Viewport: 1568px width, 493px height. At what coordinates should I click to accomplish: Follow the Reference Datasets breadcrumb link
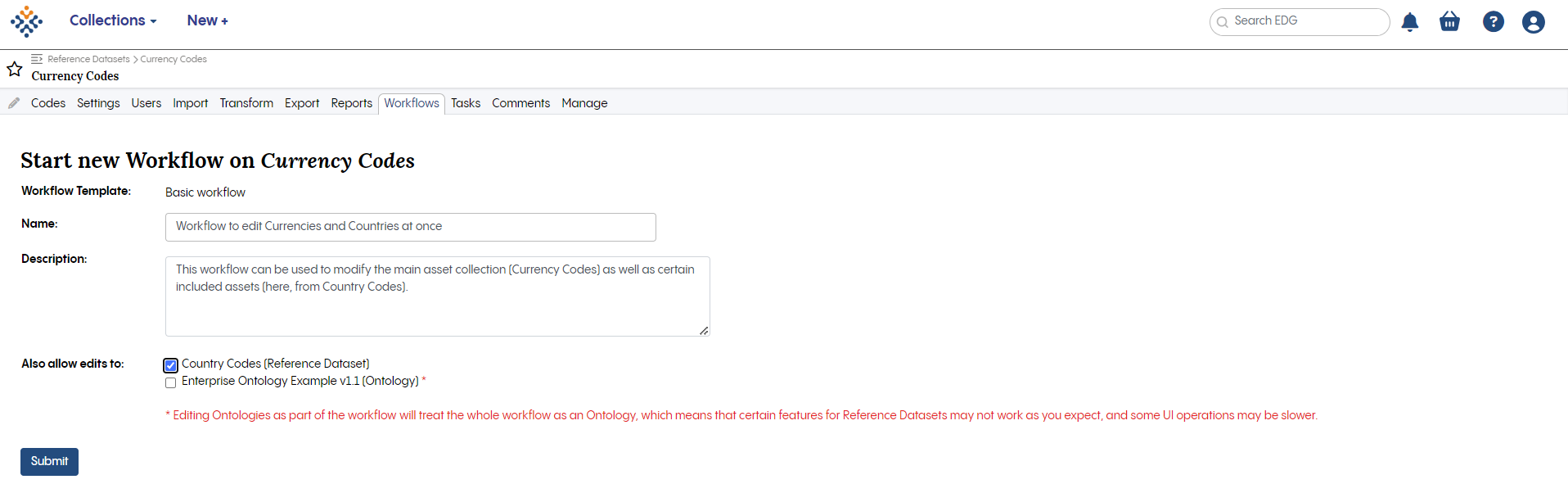(88, 59)
